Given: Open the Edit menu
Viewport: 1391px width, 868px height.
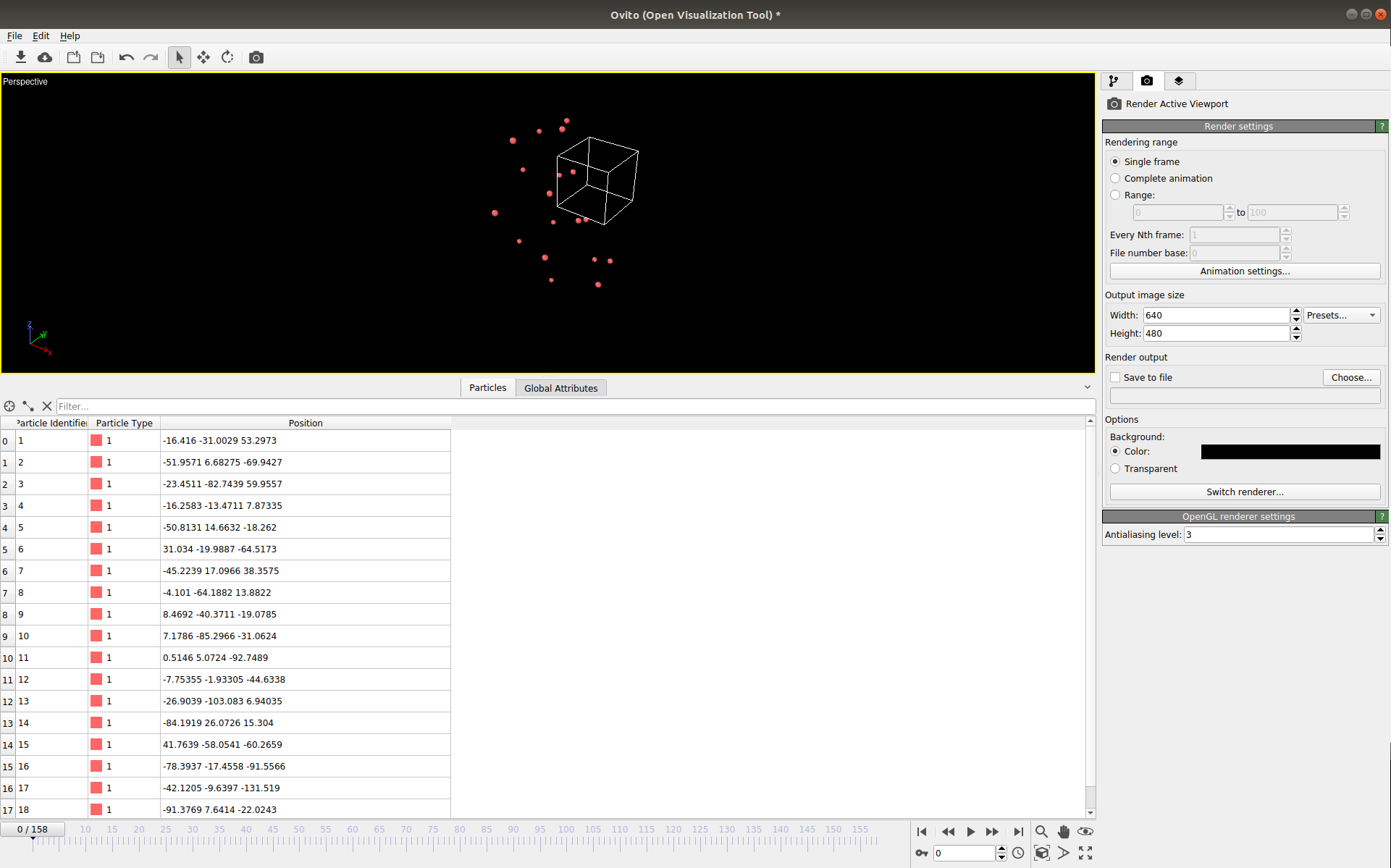Looking at the screenshot, I should (41, 35).
